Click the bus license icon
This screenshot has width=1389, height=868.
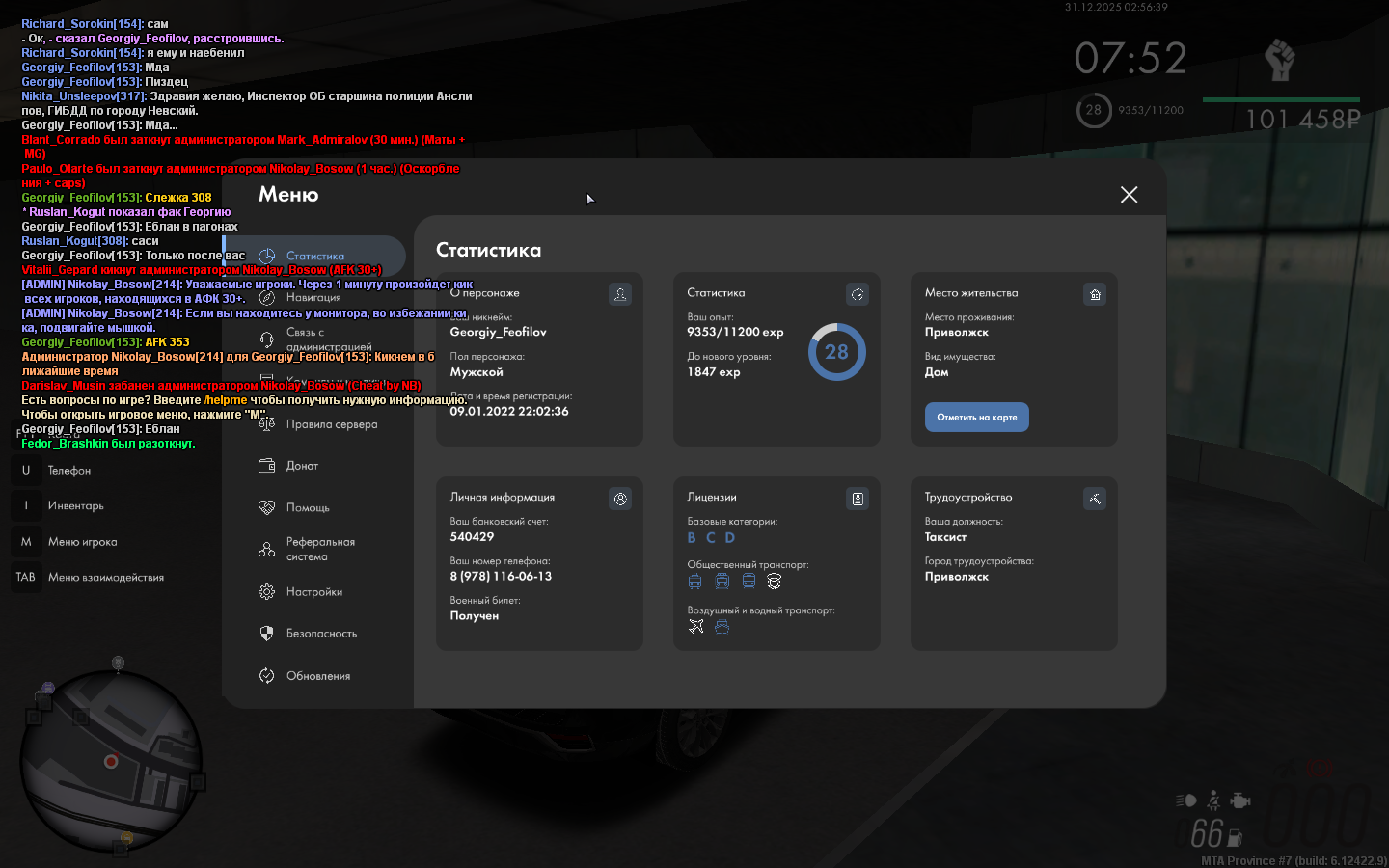click(x=722, y=582)
